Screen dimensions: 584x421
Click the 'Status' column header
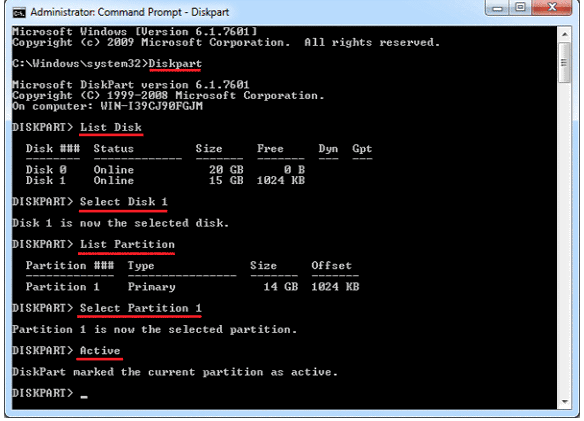coord(114,149)
